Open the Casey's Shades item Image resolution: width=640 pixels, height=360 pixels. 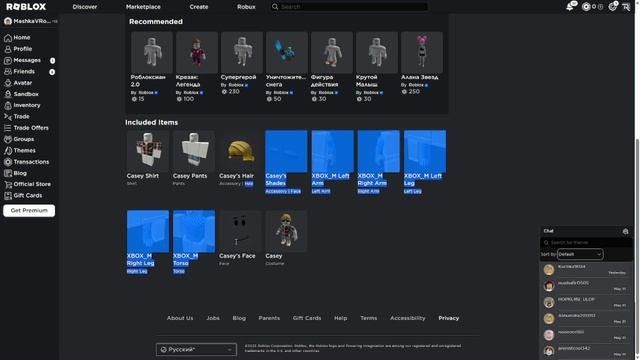point(286,162)
